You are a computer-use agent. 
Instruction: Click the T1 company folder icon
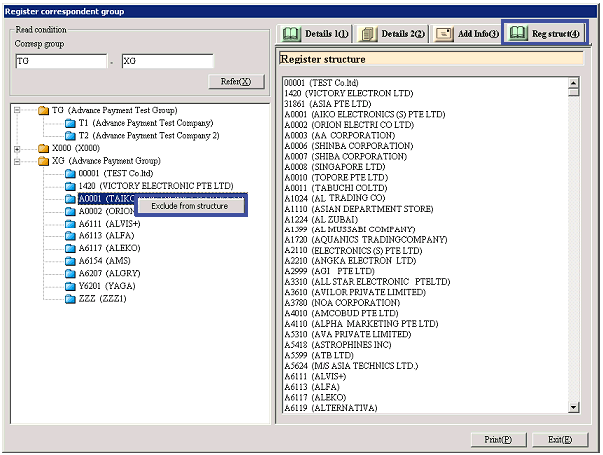pyautogui.click(x=70, y=123)
